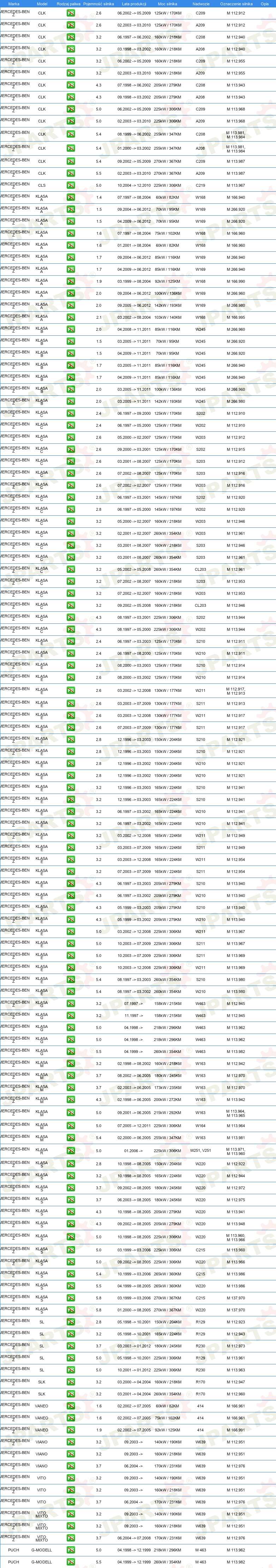Click the fuel icon in the VITO MIXTO 3.7 row
Image resolution: width=276 pixels, height=1568 pixels.
click(71, 1538)
